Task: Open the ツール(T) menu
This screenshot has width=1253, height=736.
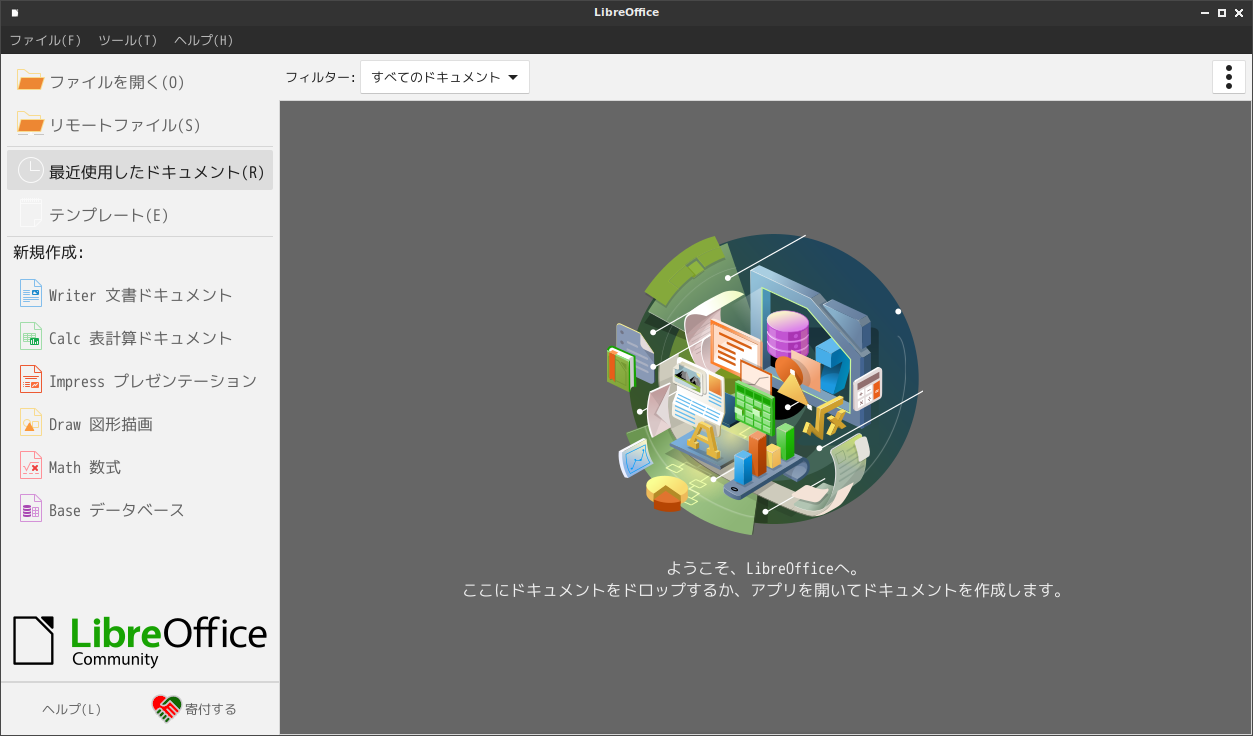Action: pyautogui.click(x=128, y=40)
